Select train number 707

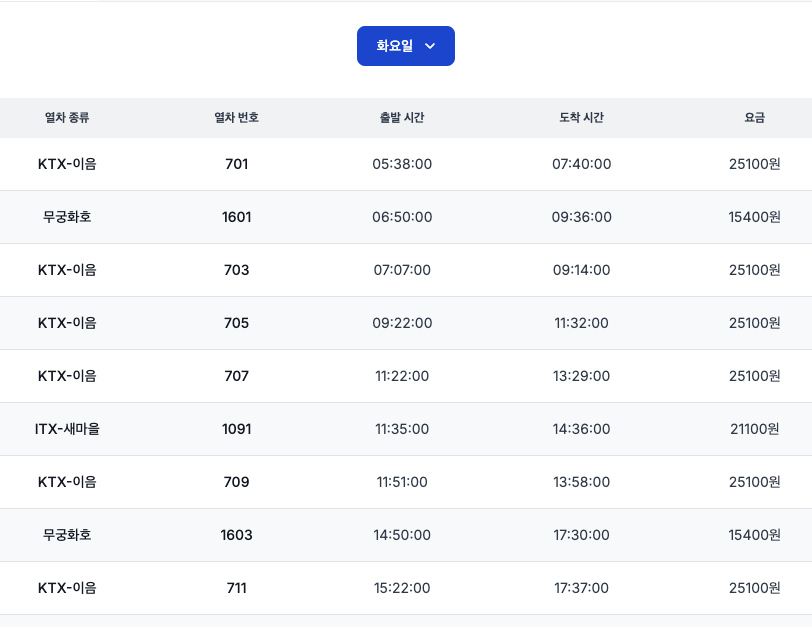237,376
